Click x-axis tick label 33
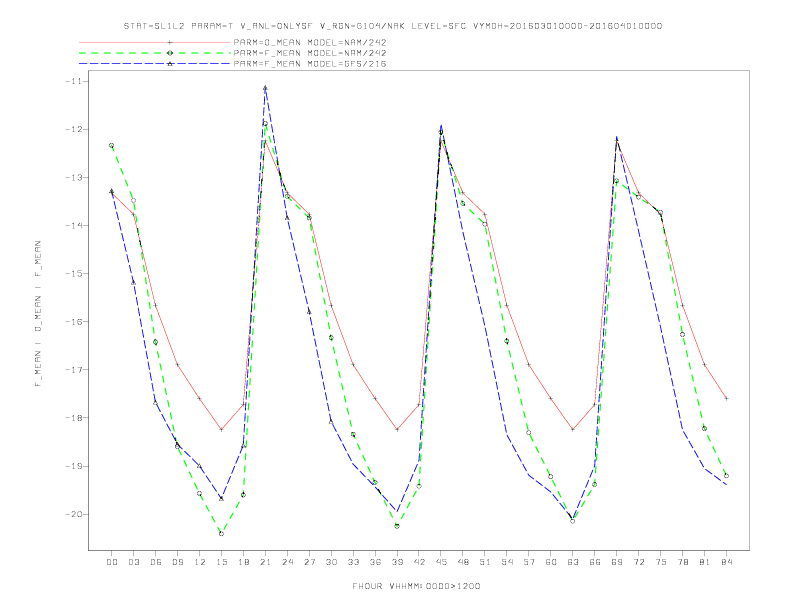The height and width of the screenshot is (612, 792). coord(353,562)
